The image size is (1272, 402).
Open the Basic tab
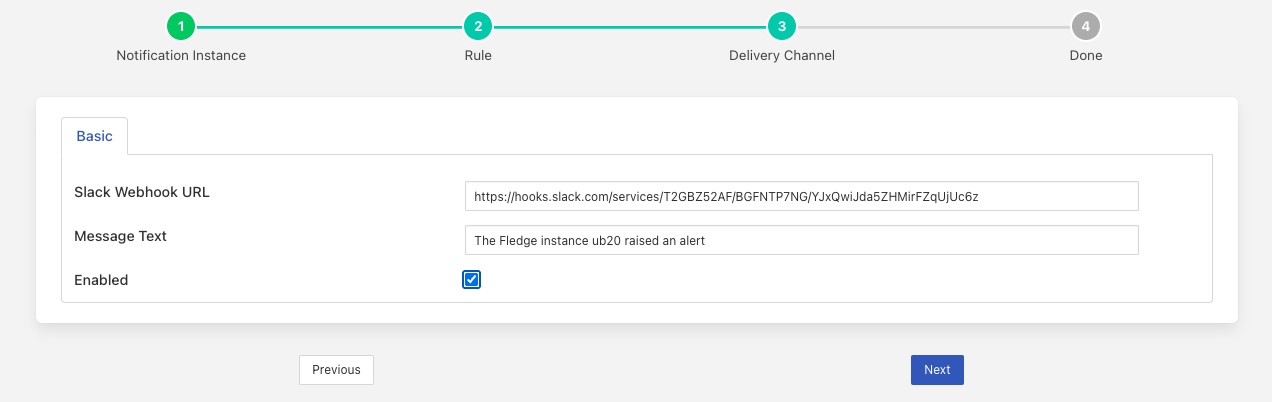pos(95,136)
